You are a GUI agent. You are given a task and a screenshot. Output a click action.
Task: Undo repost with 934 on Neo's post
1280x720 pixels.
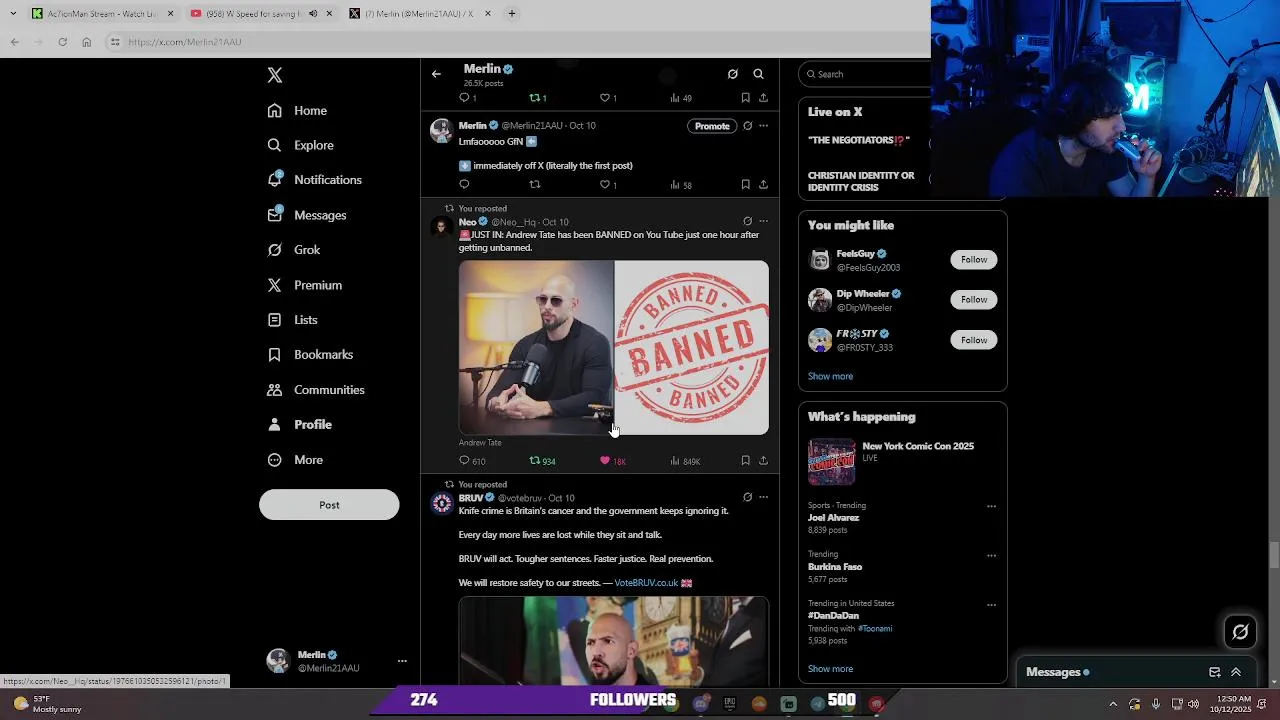point(542,461)
